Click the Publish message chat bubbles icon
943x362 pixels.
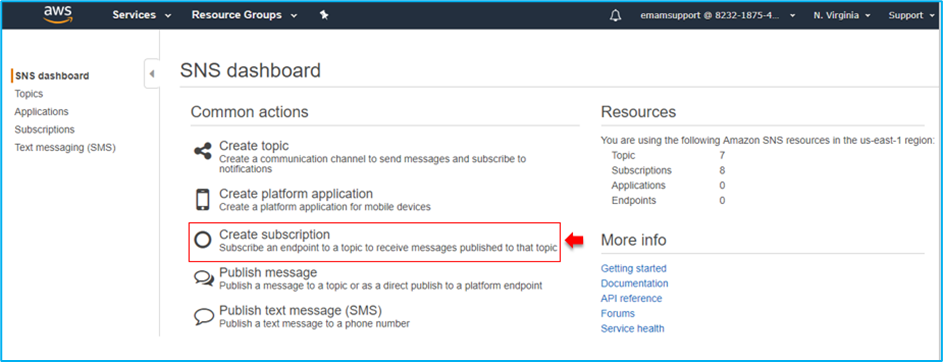[203, 278]
